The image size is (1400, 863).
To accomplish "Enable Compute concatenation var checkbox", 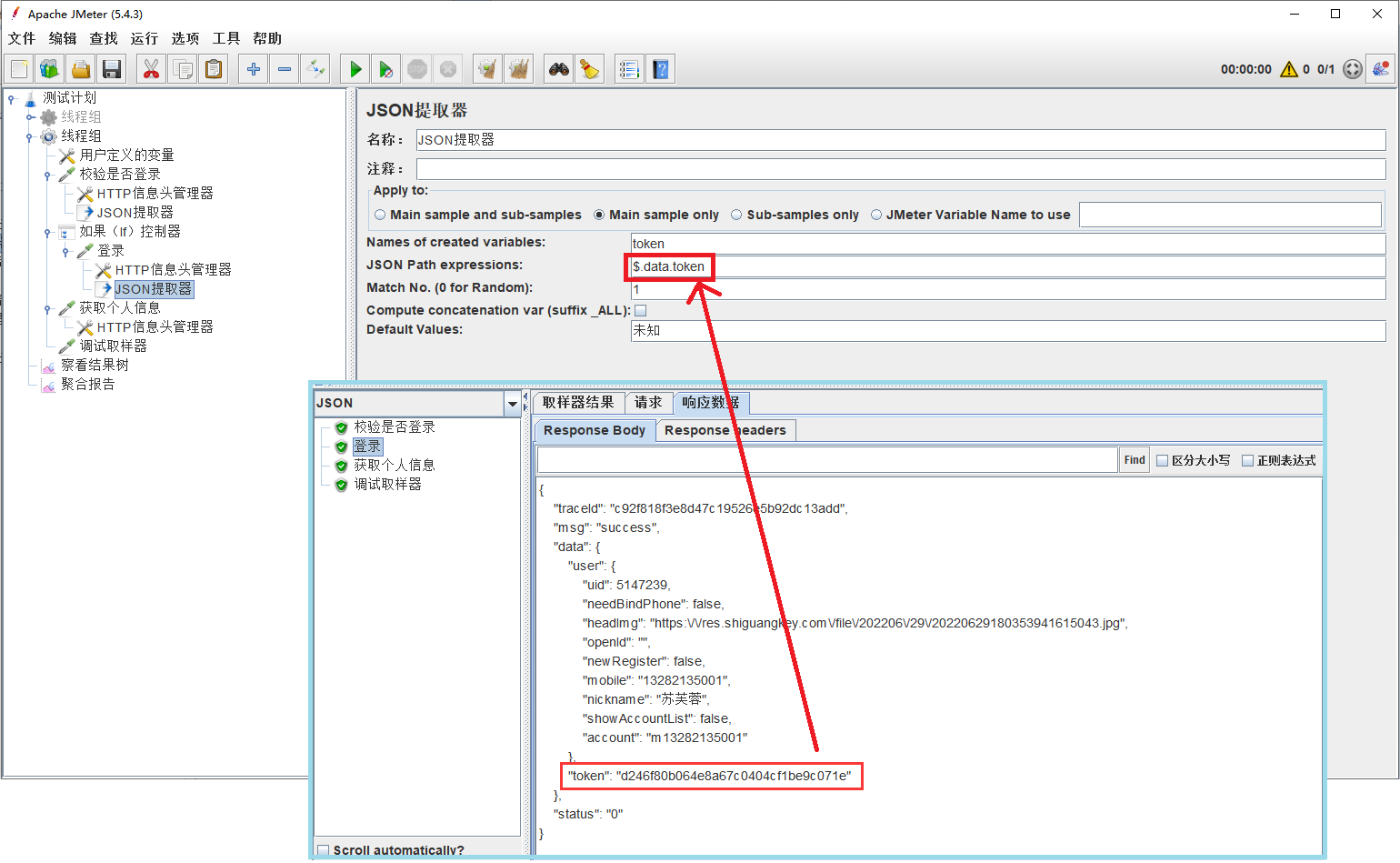I will coord(640,311).
